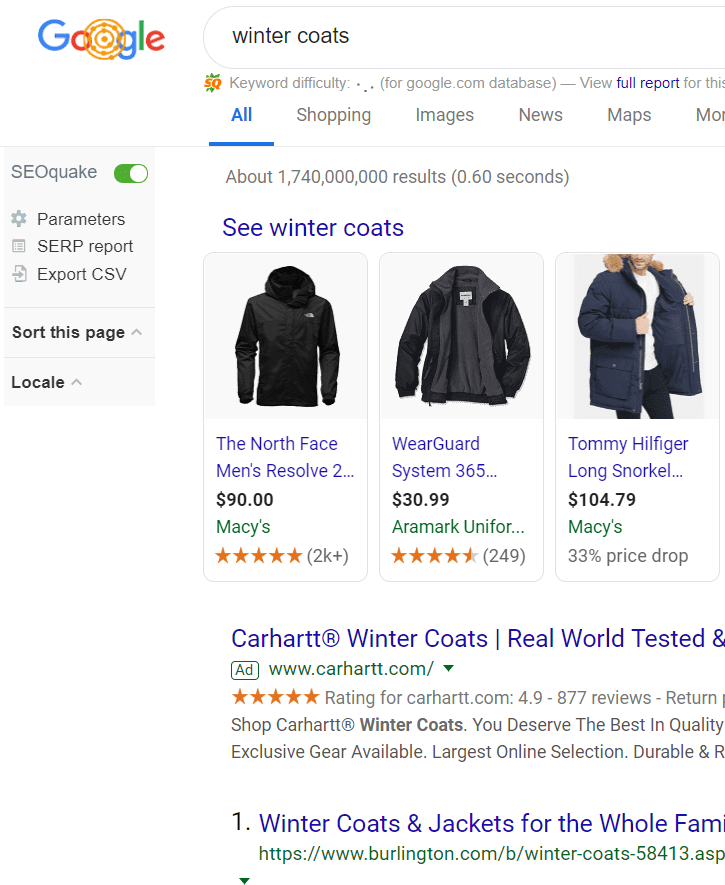725x885 pixels.
Task: Click the WearGuard System 365 coat image
Action: point(461,336)
